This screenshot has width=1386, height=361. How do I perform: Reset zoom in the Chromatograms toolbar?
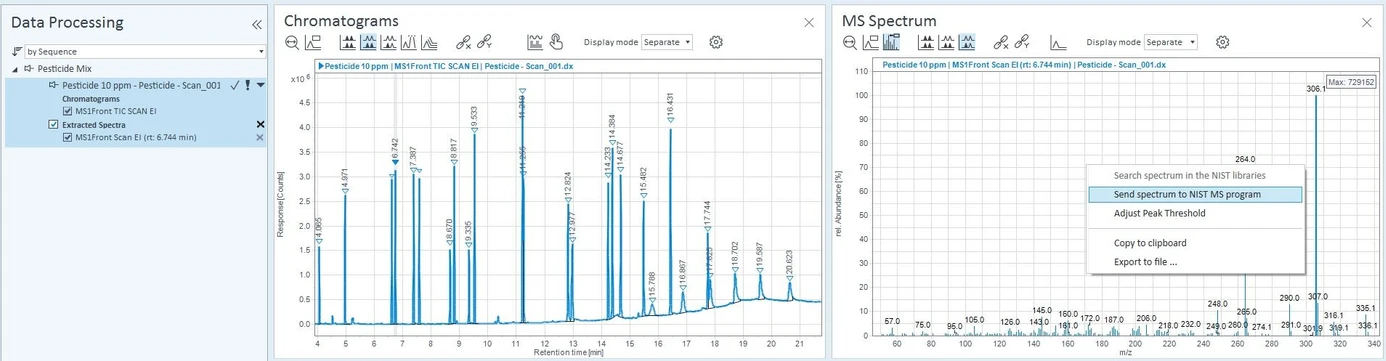292,42
